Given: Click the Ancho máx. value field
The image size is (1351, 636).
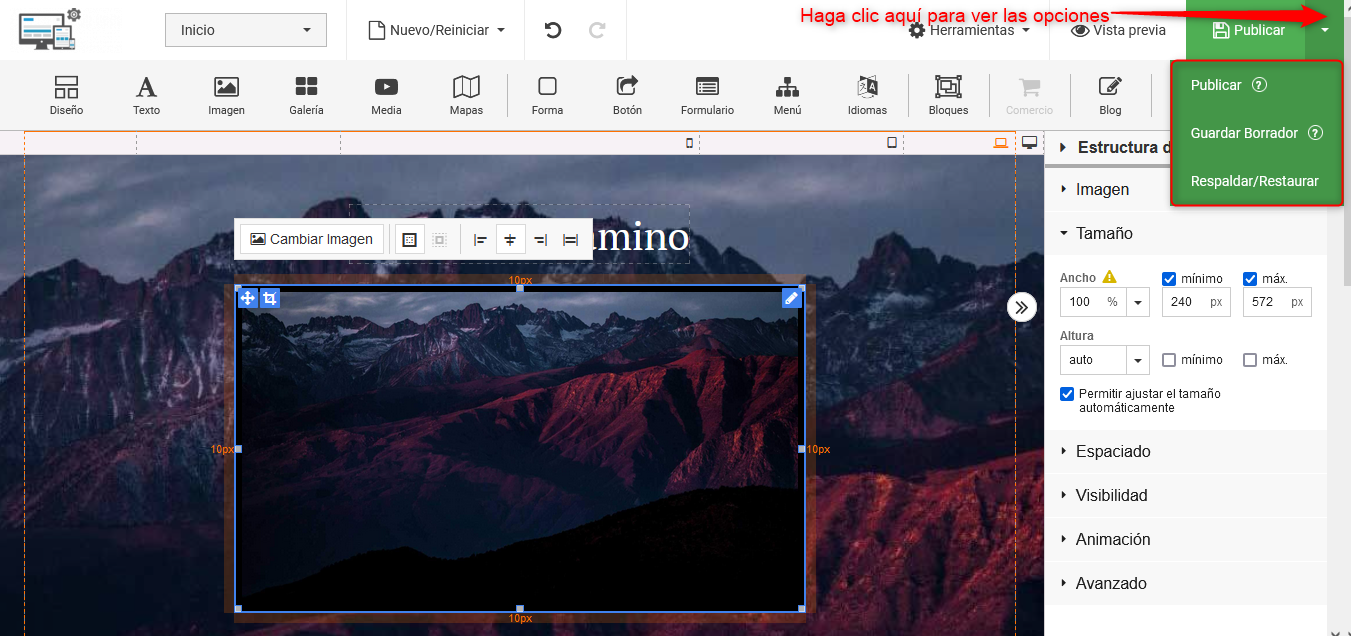Looking at the screenshot, I should 1266,302.
